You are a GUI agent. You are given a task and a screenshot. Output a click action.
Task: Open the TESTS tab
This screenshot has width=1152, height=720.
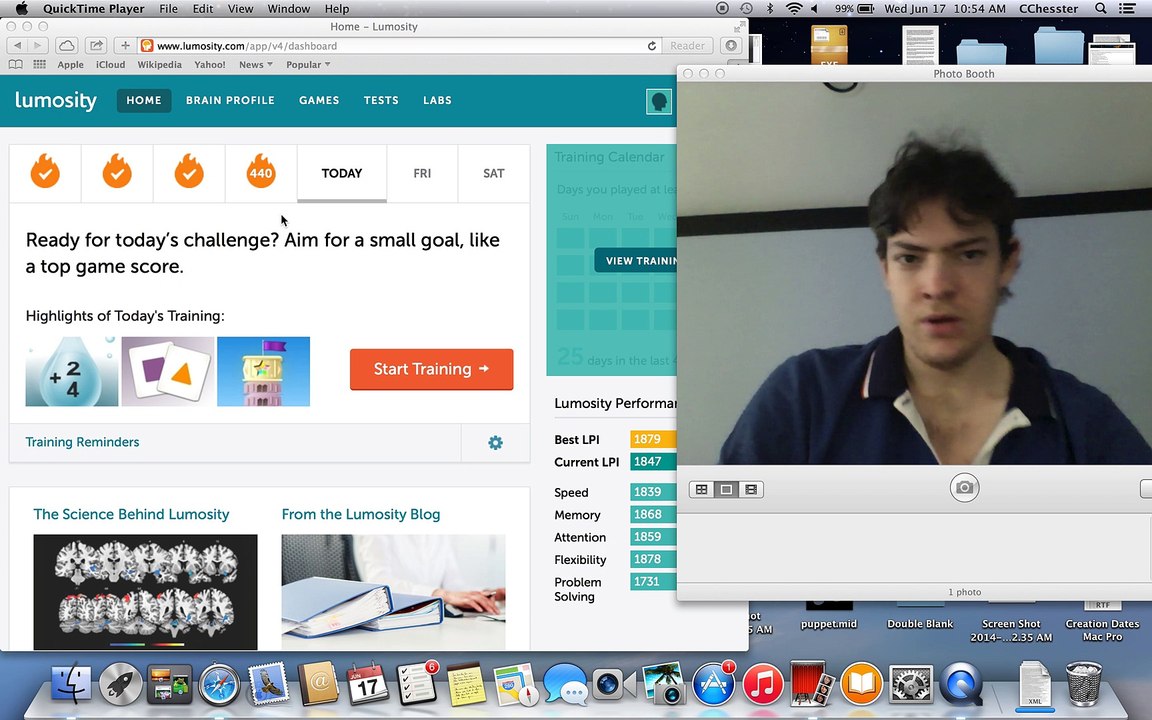381,100
